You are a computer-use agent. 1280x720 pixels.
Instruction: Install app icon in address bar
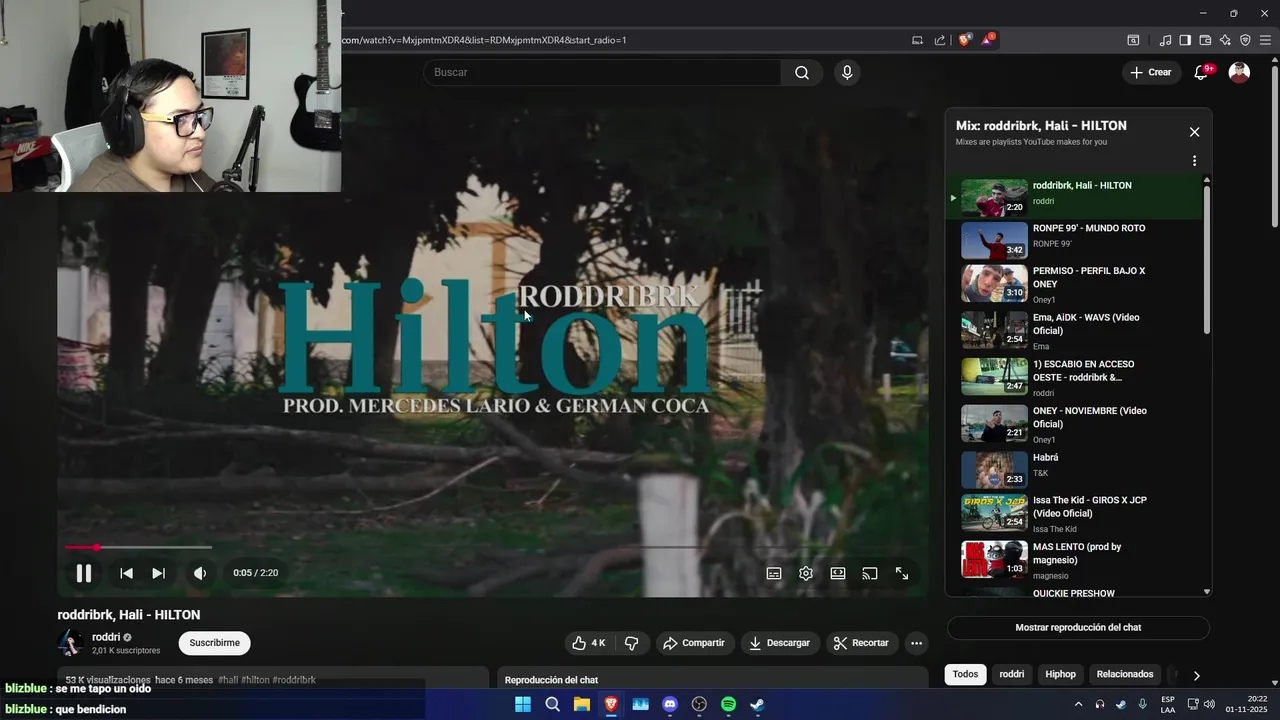click(x=917, y=40)
